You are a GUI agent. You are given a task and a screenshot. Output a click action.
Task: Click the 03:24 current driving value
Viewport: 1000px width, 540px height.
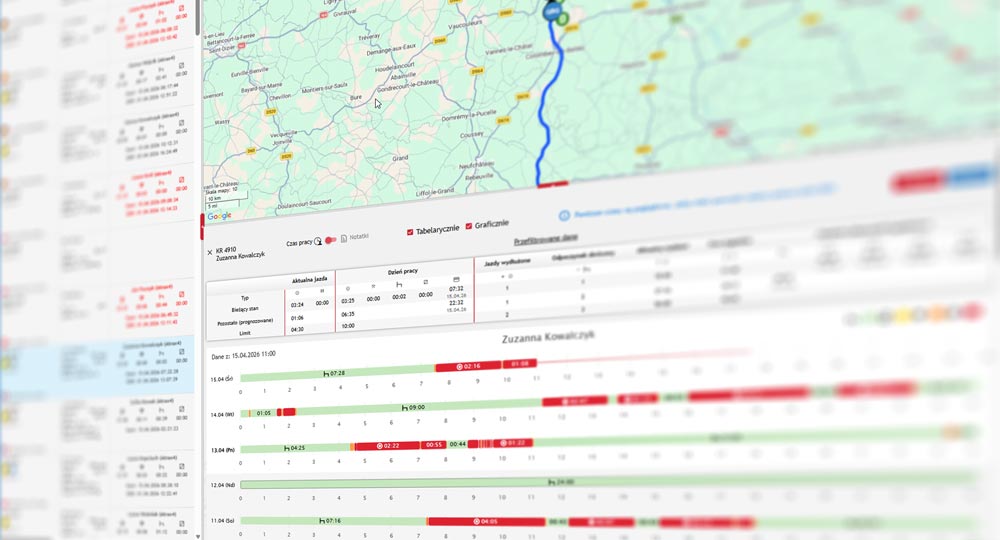coord(297,305)
